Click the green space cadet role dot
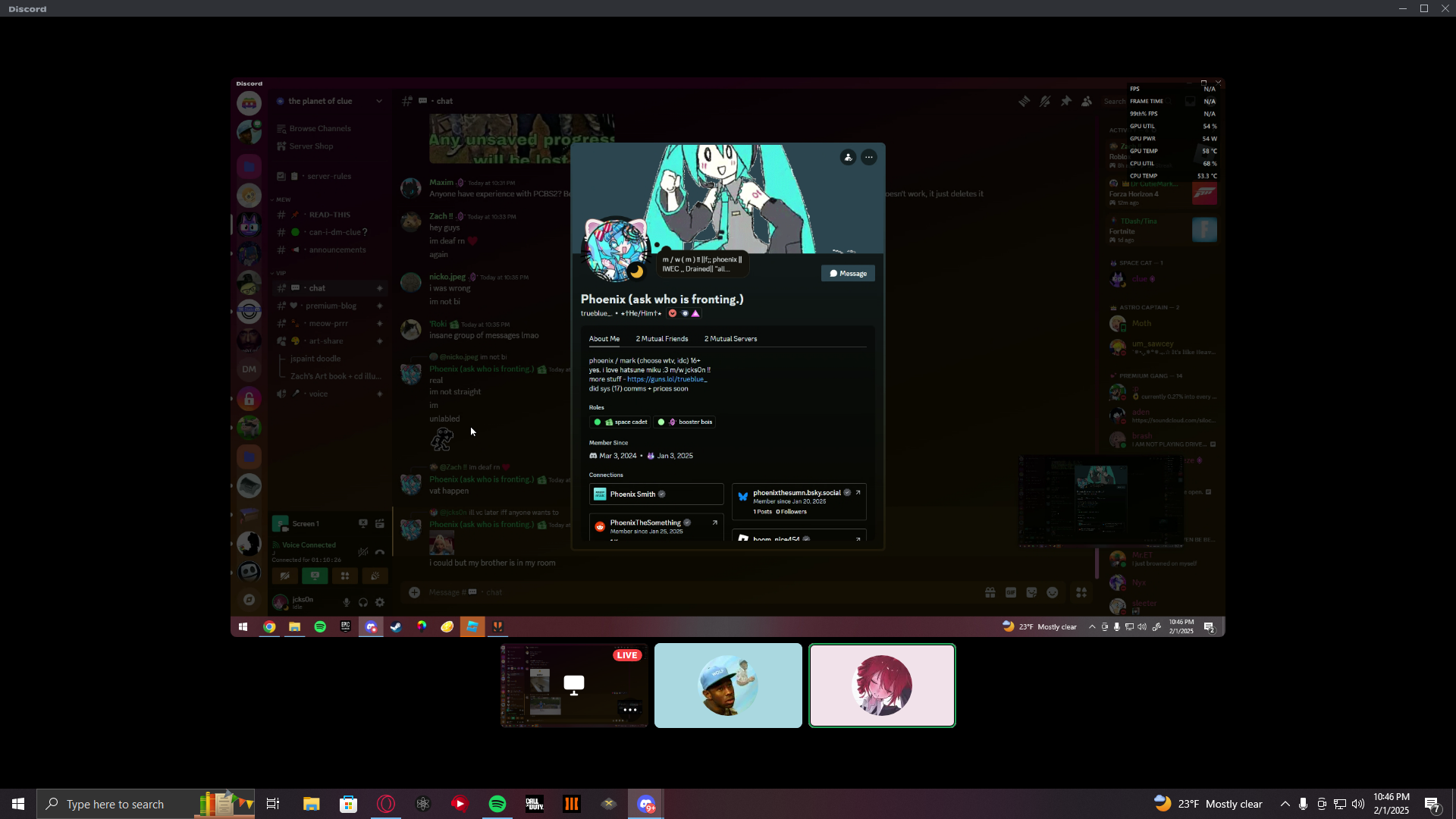Image resolution: width=1456 pixels, height=819 pixels. click(598, 422)
